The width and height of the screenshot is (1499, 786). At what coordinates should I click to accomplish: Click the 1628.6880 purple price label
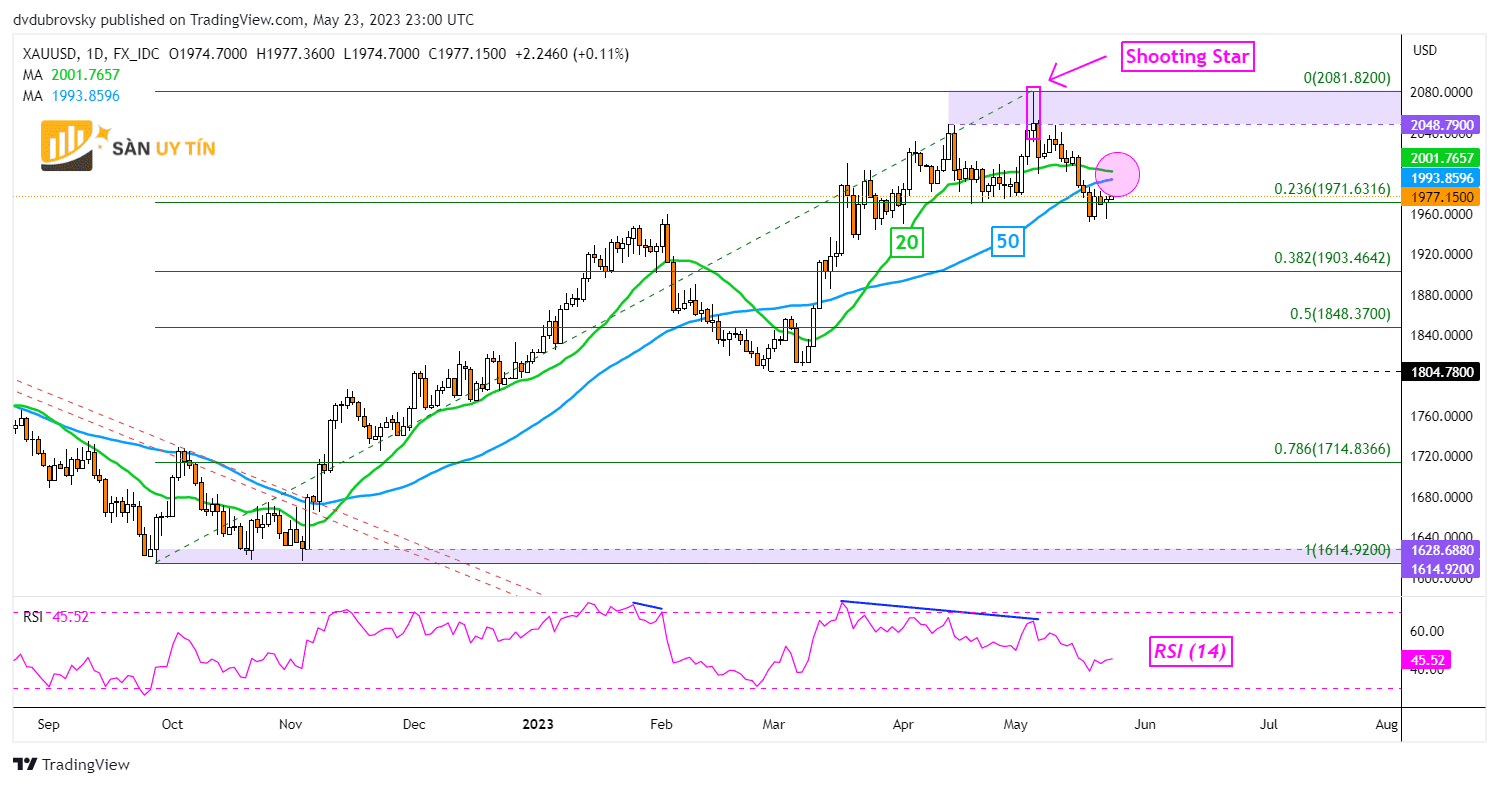(1439, 550)
